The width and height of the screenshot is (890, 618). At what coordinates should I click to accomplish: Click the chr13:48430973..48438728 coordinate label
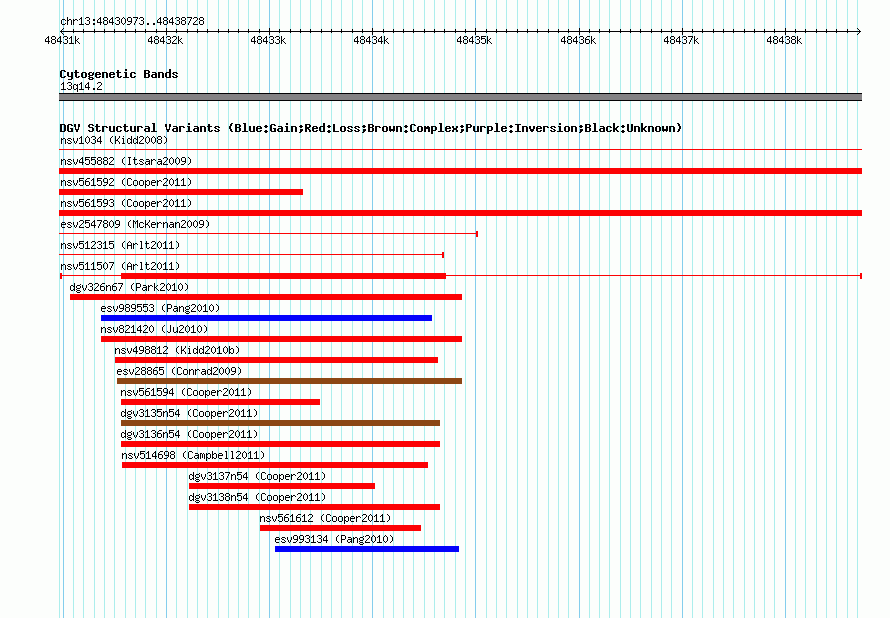pyautogui.click(x=132, y=21)
